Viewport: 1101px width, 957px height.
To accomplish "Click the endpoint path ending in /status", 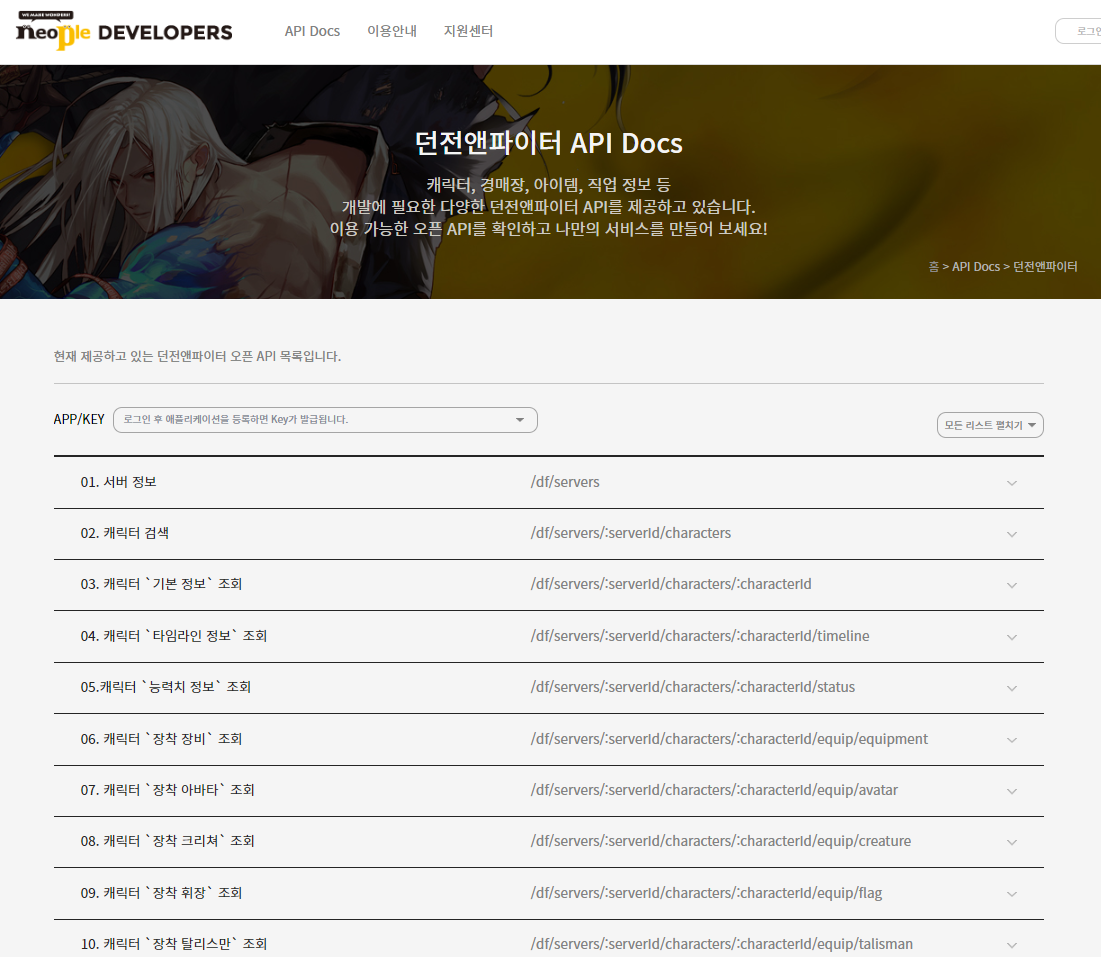I will 693,687.
